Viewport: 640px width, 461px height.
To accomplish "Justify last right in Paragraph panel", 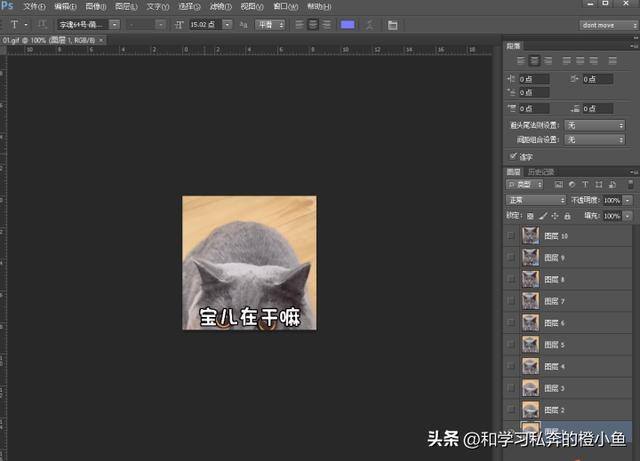I will point(593,60).
